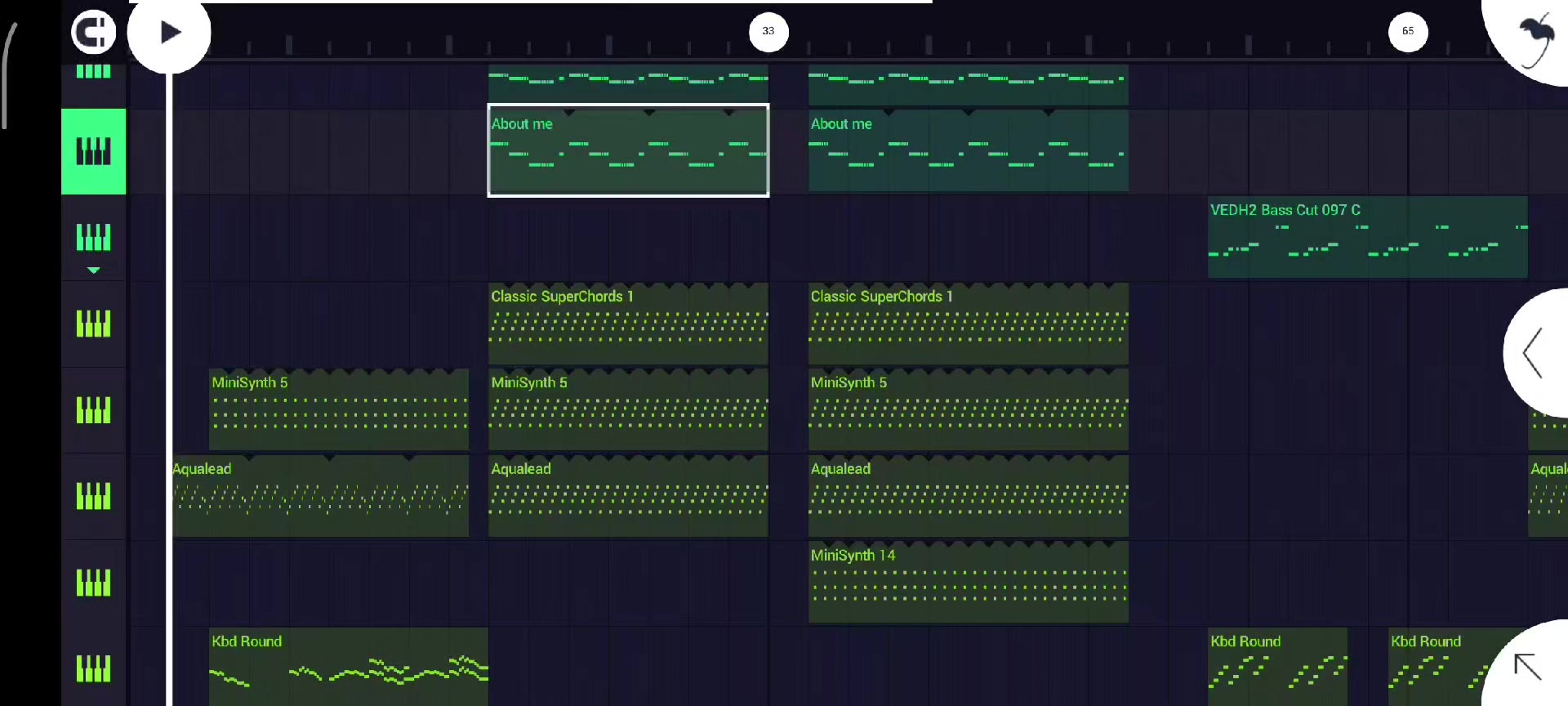Viewport: 1568px width, 706px height.
Task: Select the Classic SuperChords 1 clip before bar 33
Action: coord(628,324)
